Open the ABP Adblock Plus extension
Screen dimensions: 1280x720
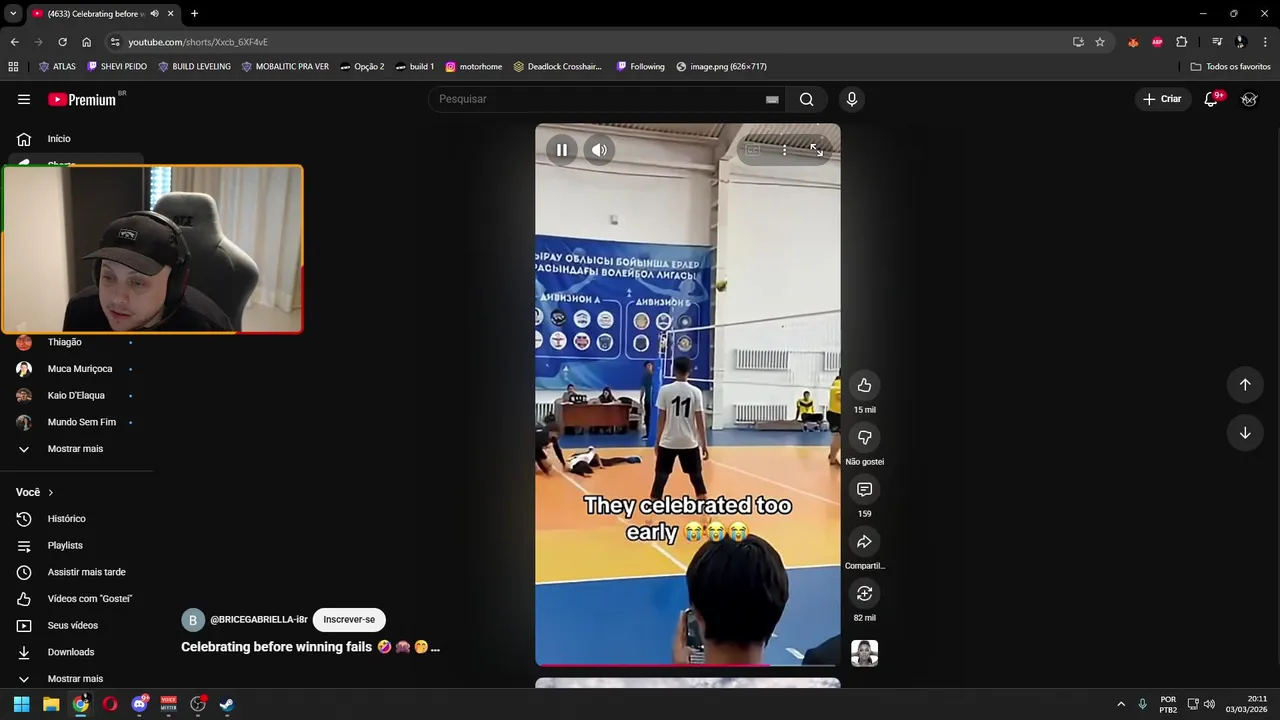pos(1157,42)
